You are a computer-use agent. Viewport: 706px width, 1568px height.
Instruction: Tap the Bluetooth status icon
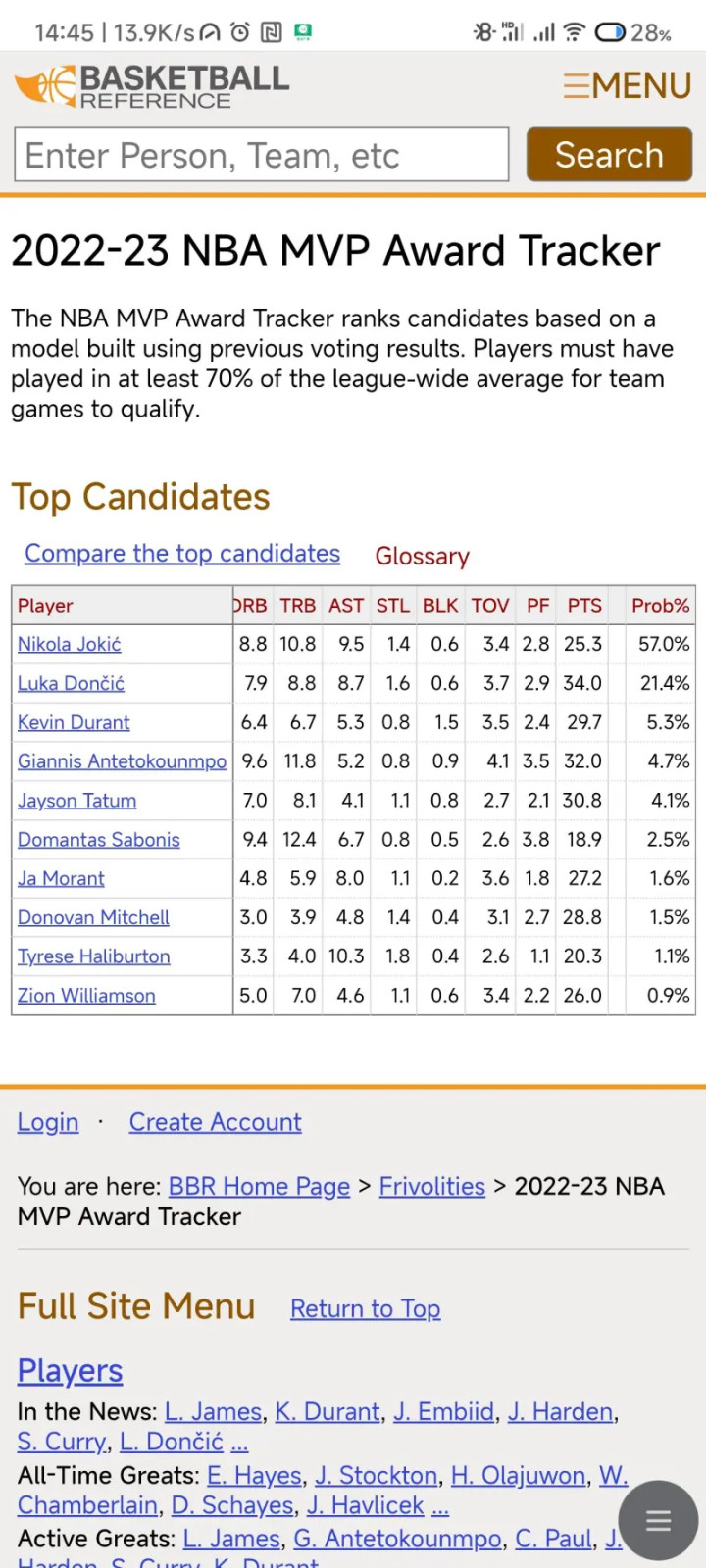coord(482,32)
